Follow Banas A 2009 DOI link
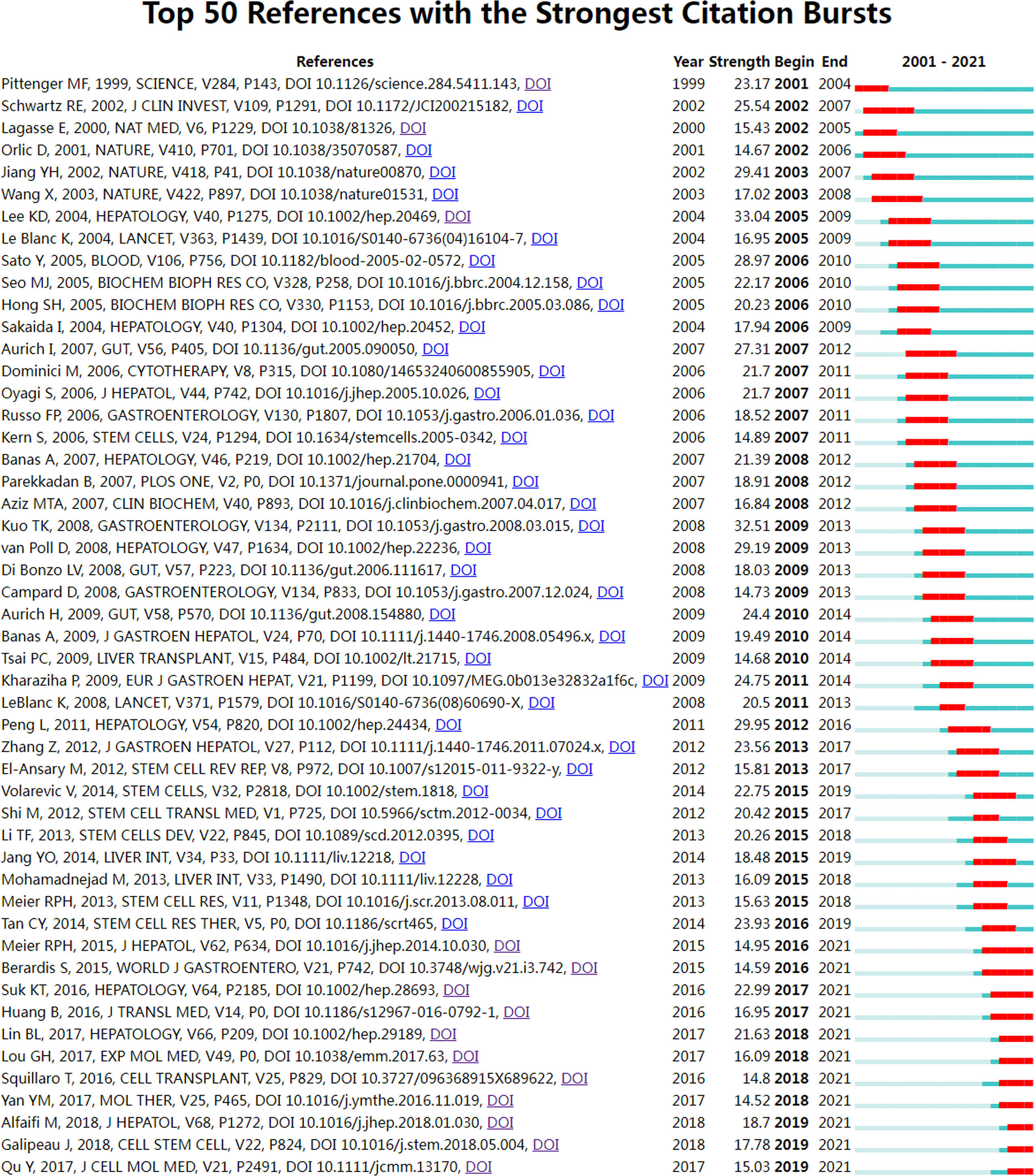This screenshot has height=1176, width=1034. (x=612, y=636)
